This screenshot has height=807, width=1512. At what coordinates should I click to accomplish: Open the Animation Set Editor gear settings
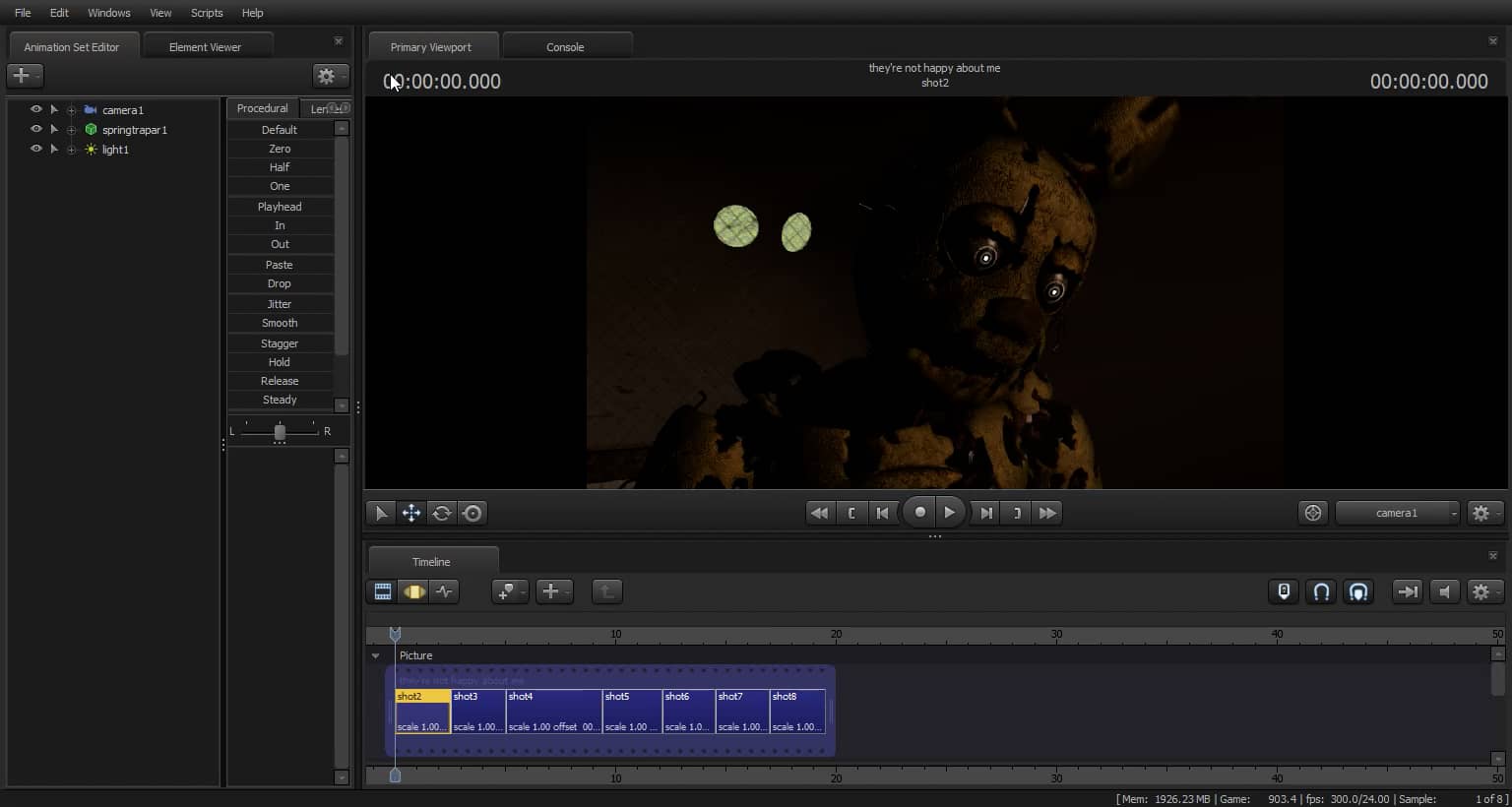330,75
